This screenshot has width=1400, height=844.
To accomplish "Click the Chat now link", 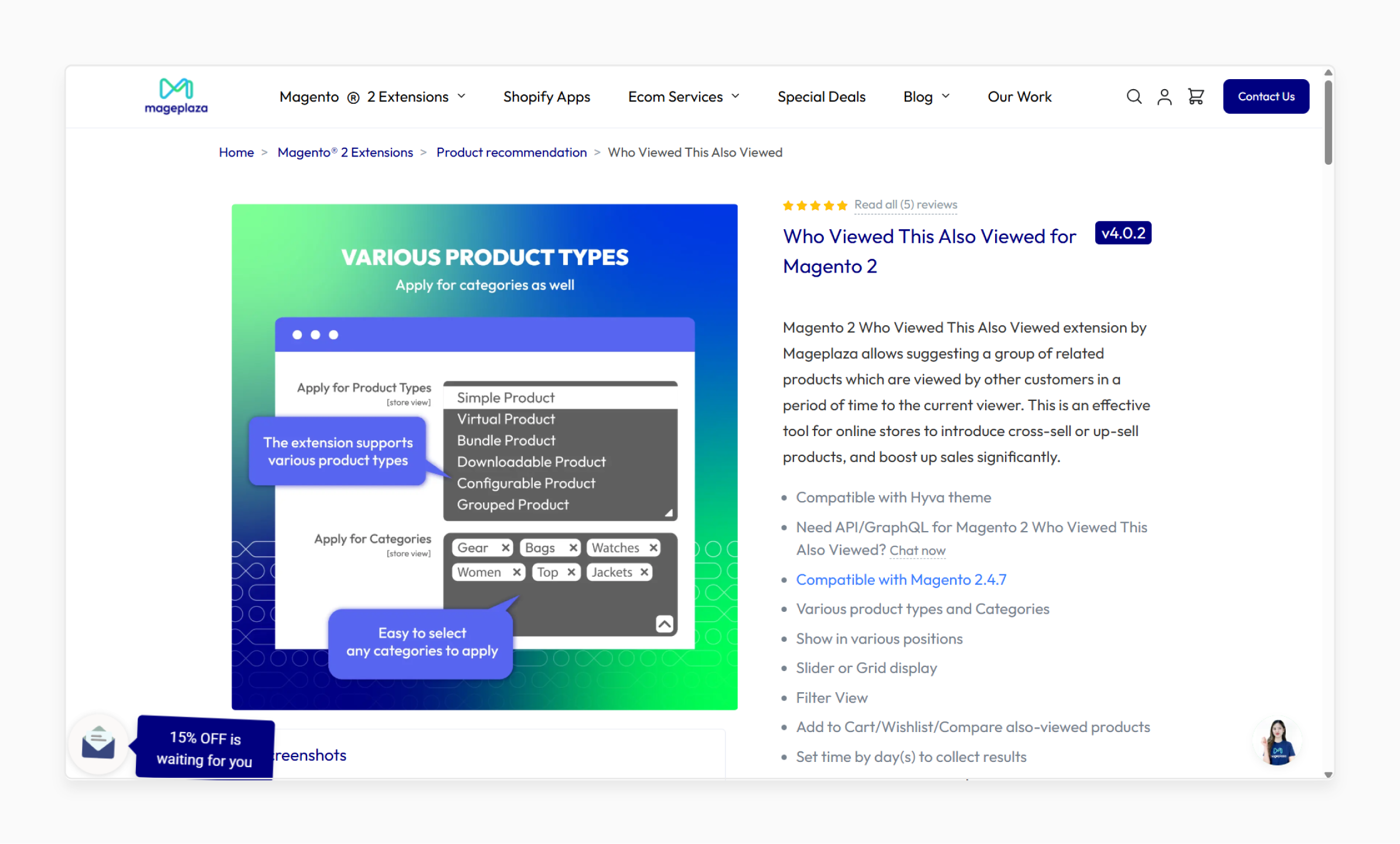I will tap(917, 550).
